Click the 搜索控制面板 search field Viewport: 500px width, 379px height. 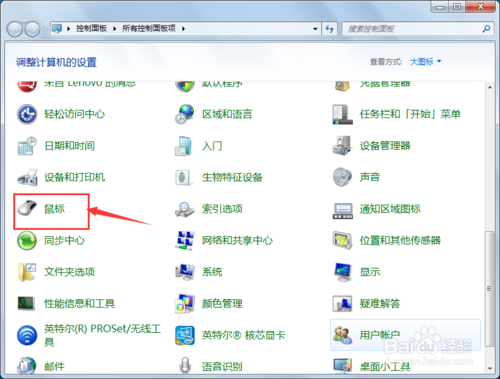tap(411, 29)
